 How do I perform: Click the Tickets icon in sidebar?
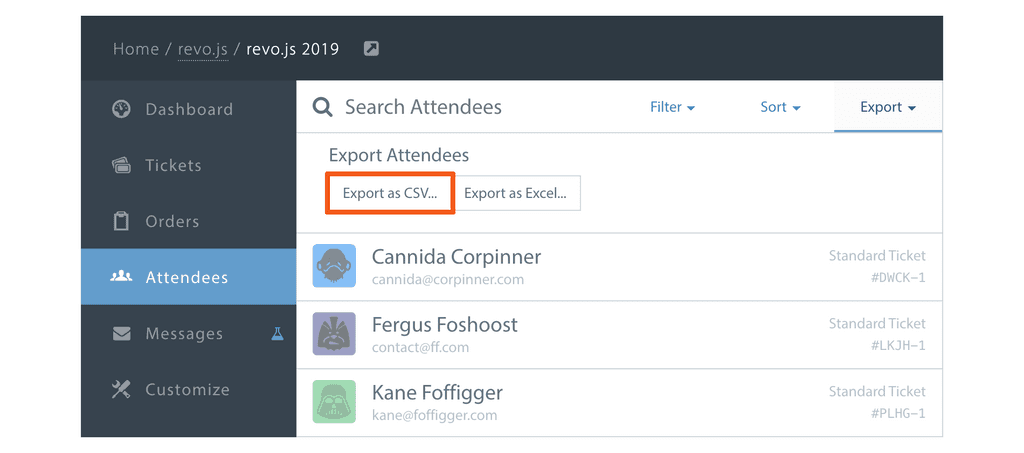(x=121, y=165)
